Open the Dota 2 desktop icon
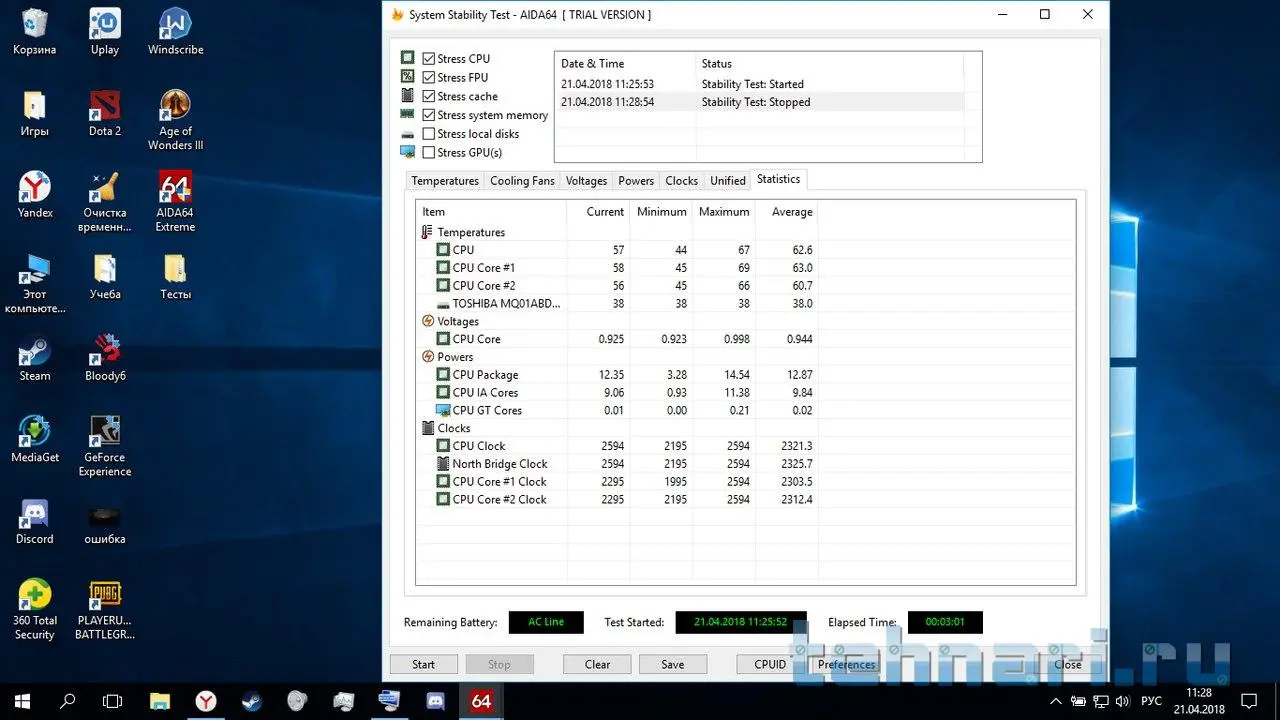1280x720 pixels. (x=104, y=108)
